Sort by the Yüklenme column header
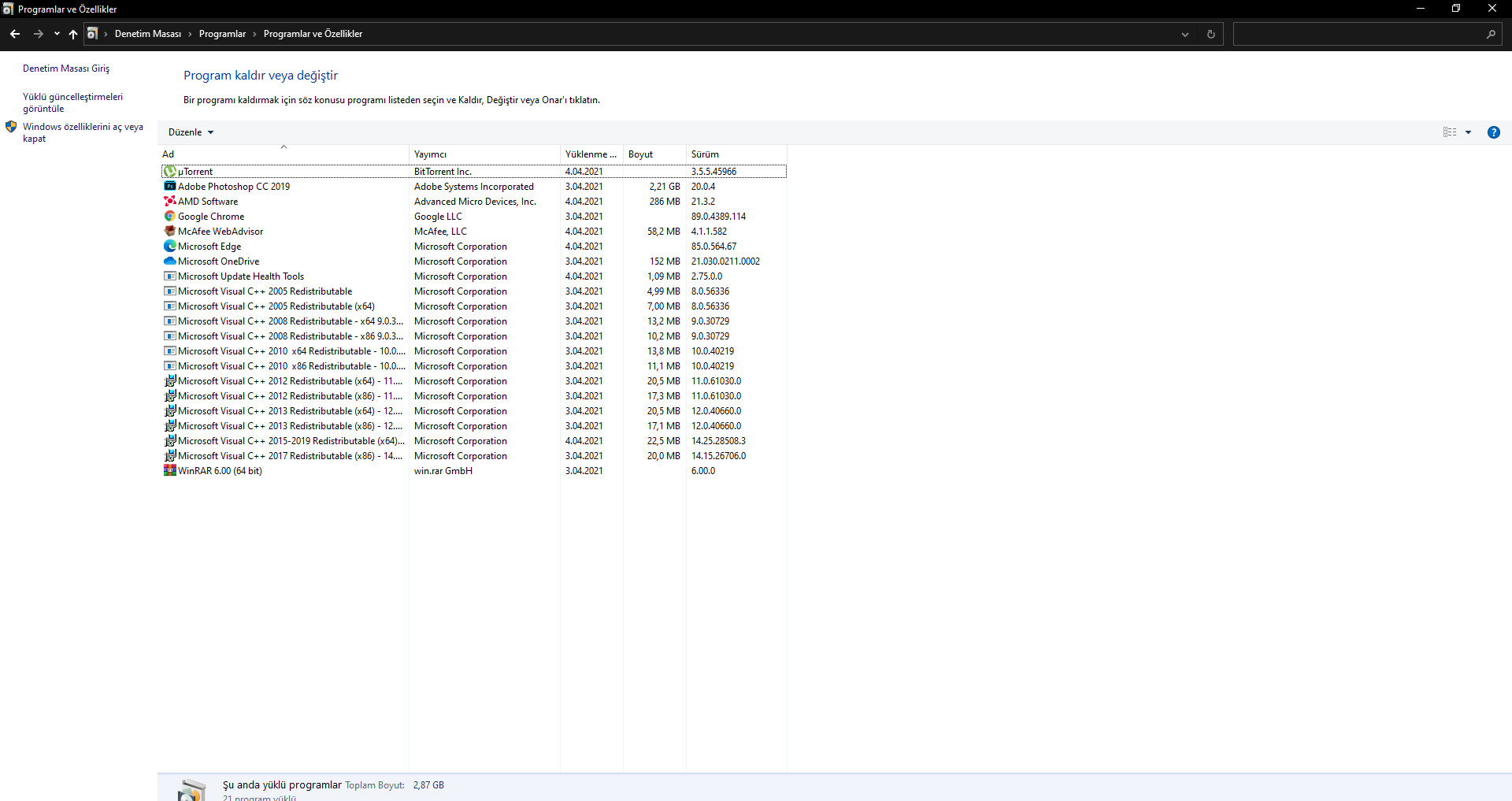Viewport: 1512px width, 801px height. click(x=591, y=154)
